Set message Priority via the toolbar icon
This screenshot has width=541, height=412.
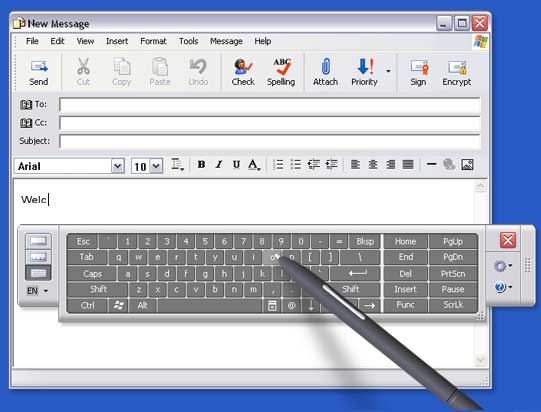[364, 73]
